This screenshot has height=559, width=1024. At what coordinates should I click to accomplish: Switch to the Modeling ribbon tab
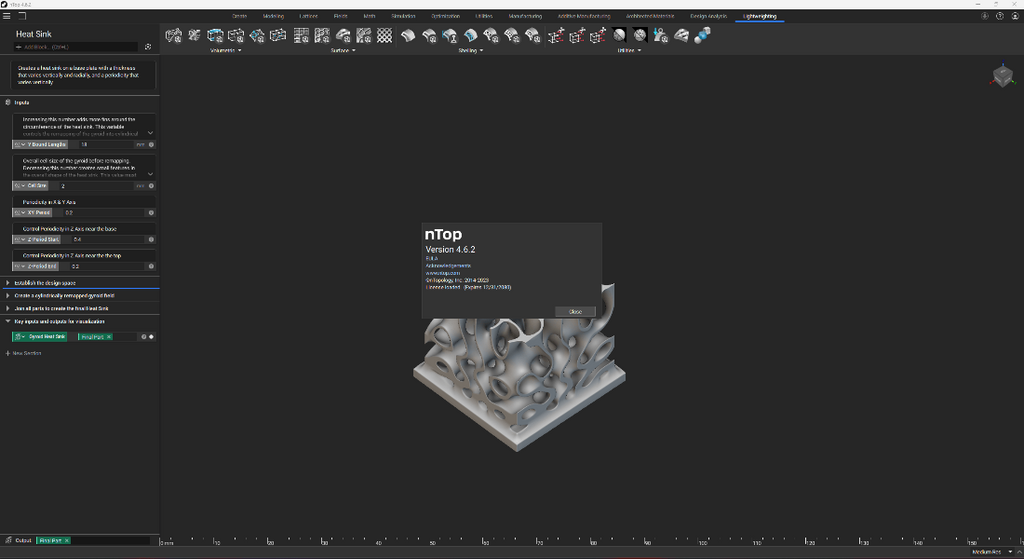point(273,16)
